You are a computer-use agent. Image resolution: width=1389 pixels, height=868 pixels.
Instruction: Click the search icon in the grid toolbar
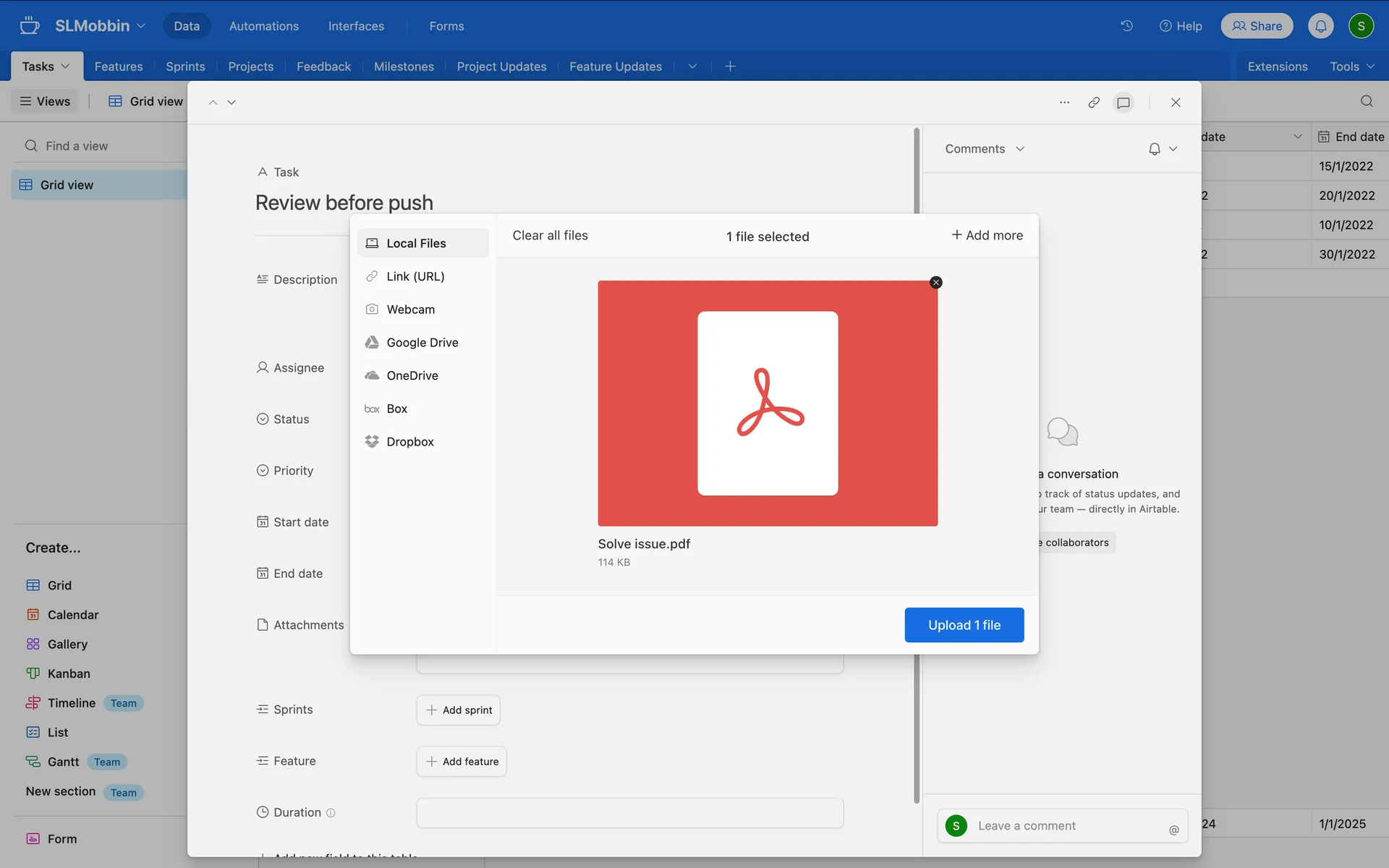point(1366,101)
